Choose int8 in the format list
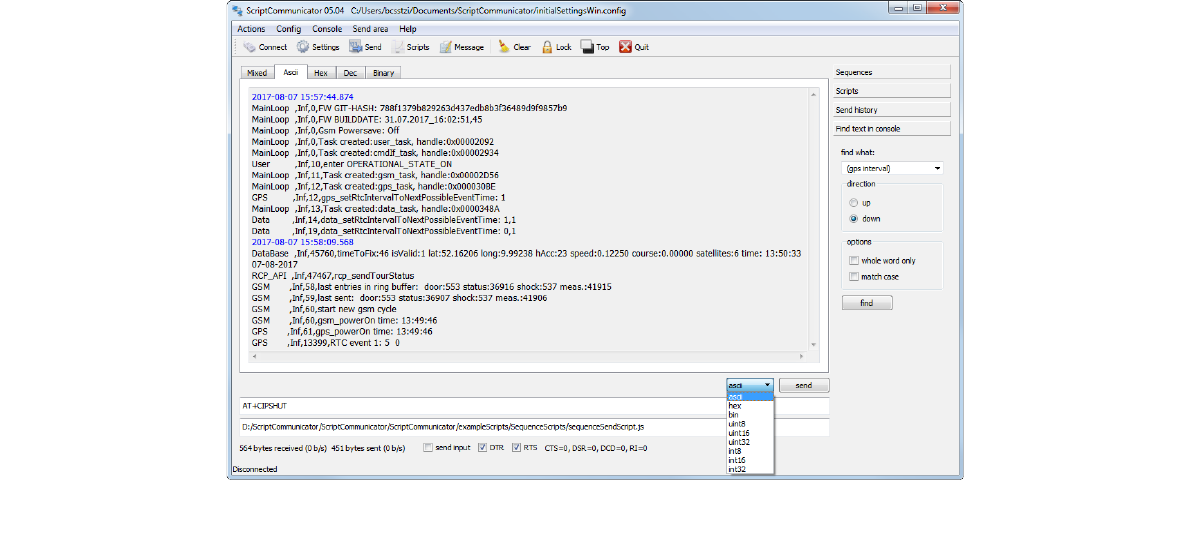The image size is (1190, 560). (x=750, y=451)
